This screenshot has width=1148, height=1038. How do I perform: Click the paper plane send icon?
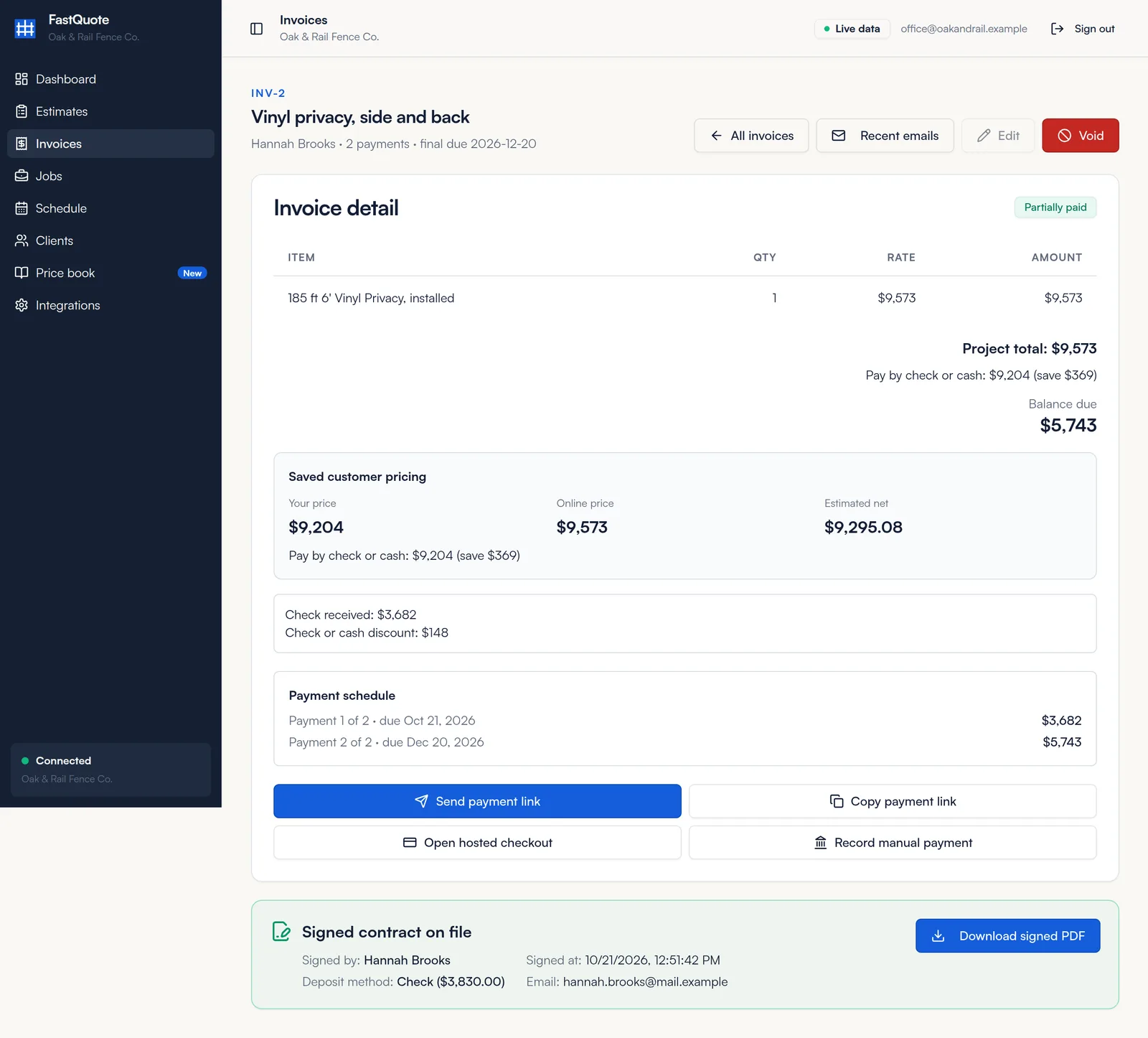(x=421, y=801)
